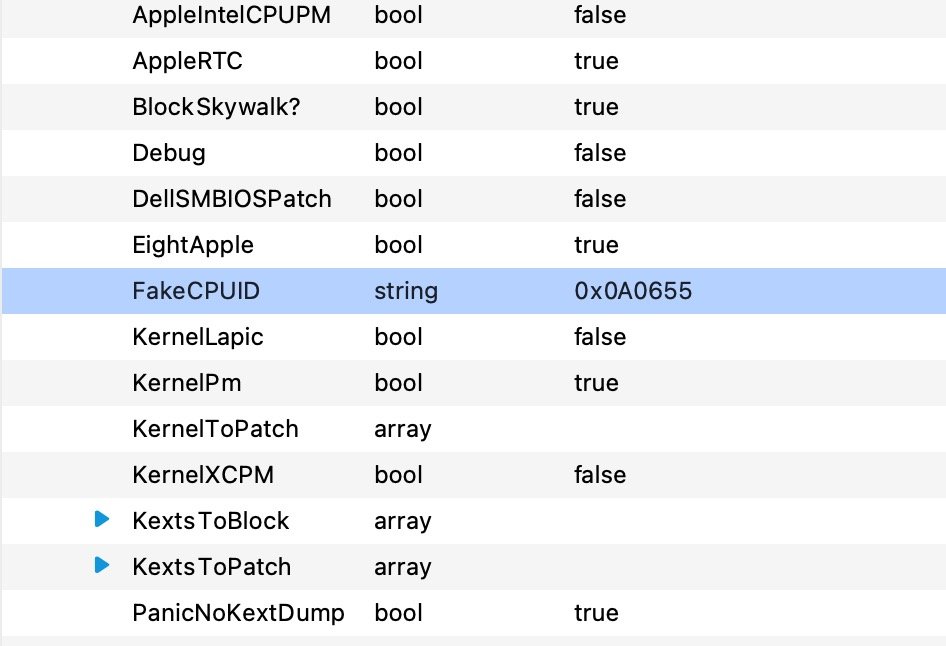Select the Debug key name
The image size is (946, 646).
point(169,153)
